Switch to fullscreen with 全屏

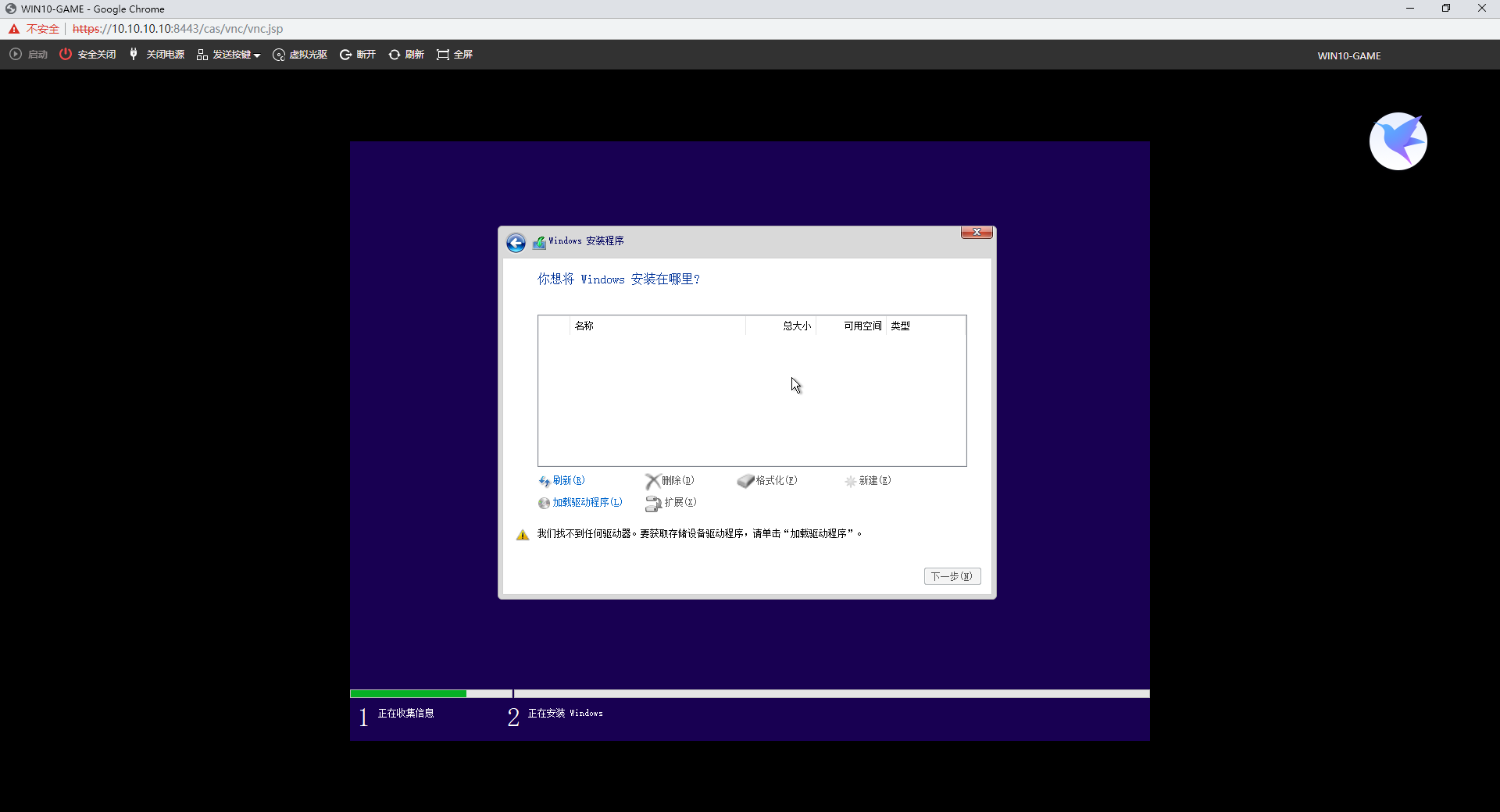click(x=455, y=55)
